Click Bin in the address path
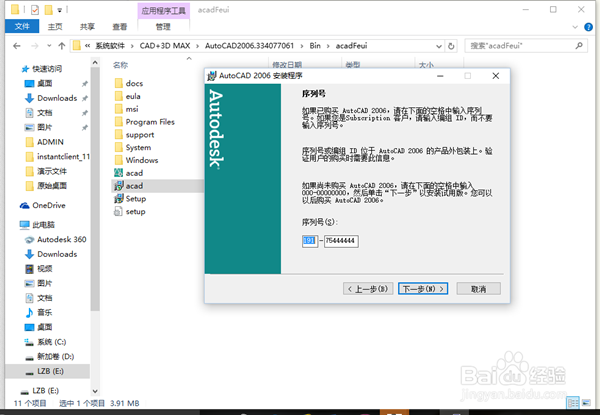The image size is (600, 415). [x=315, y=46]
